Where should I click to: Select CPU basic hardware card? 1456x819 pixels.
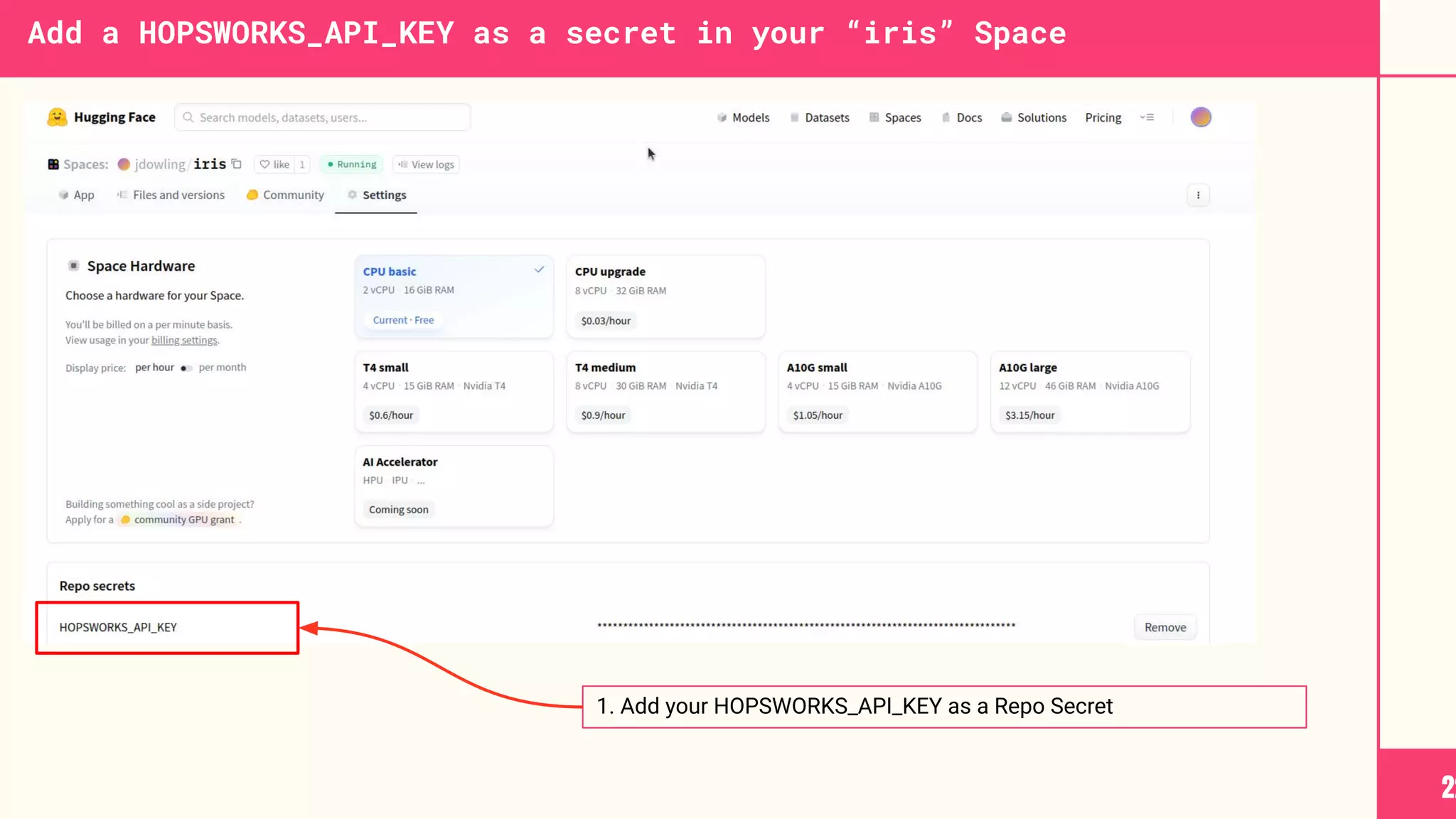pyautogui.click(x=454, y=296)
